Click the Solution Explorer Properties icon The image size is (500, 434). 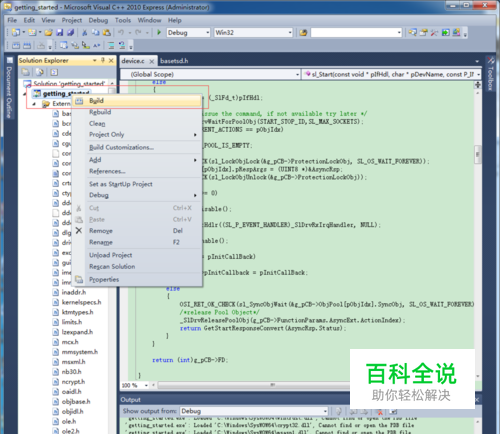26,72
